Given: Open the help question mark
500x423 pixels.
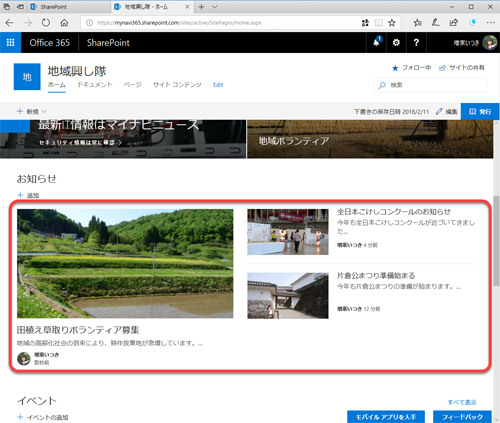Looking at the screenshot, I should tap(416, 43).
